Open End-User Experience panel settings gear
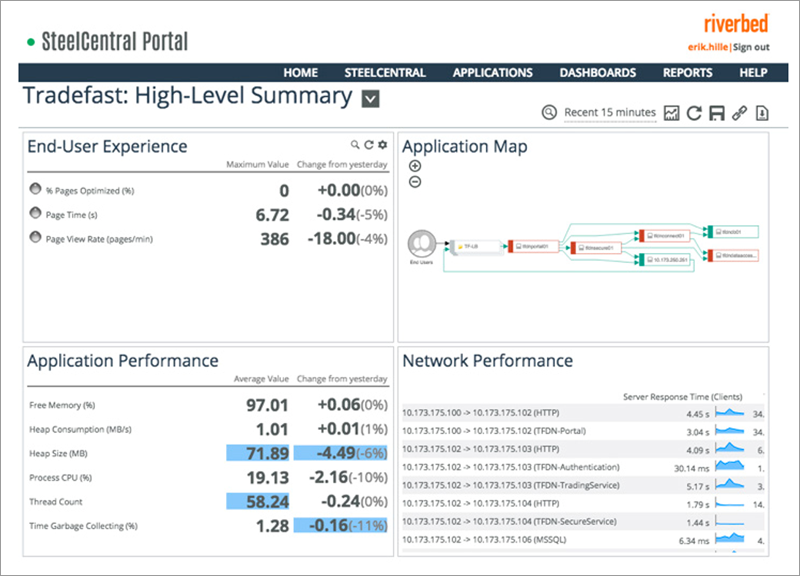This screenshot has height=576, width=800. [x=383, y=145]
